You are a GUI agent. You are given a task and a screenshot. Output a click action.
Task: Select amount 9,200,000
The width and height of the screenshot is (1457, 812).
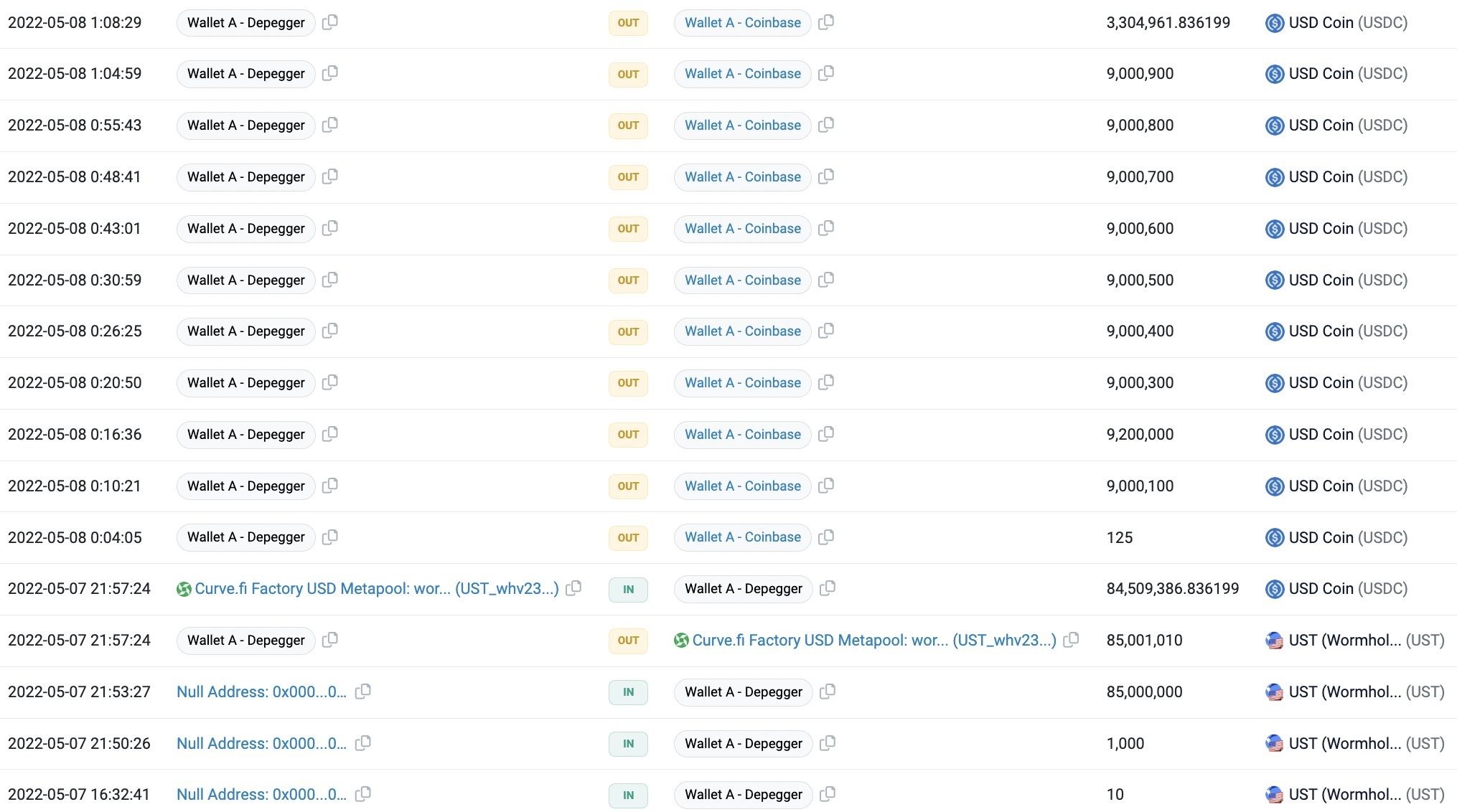1140,434
